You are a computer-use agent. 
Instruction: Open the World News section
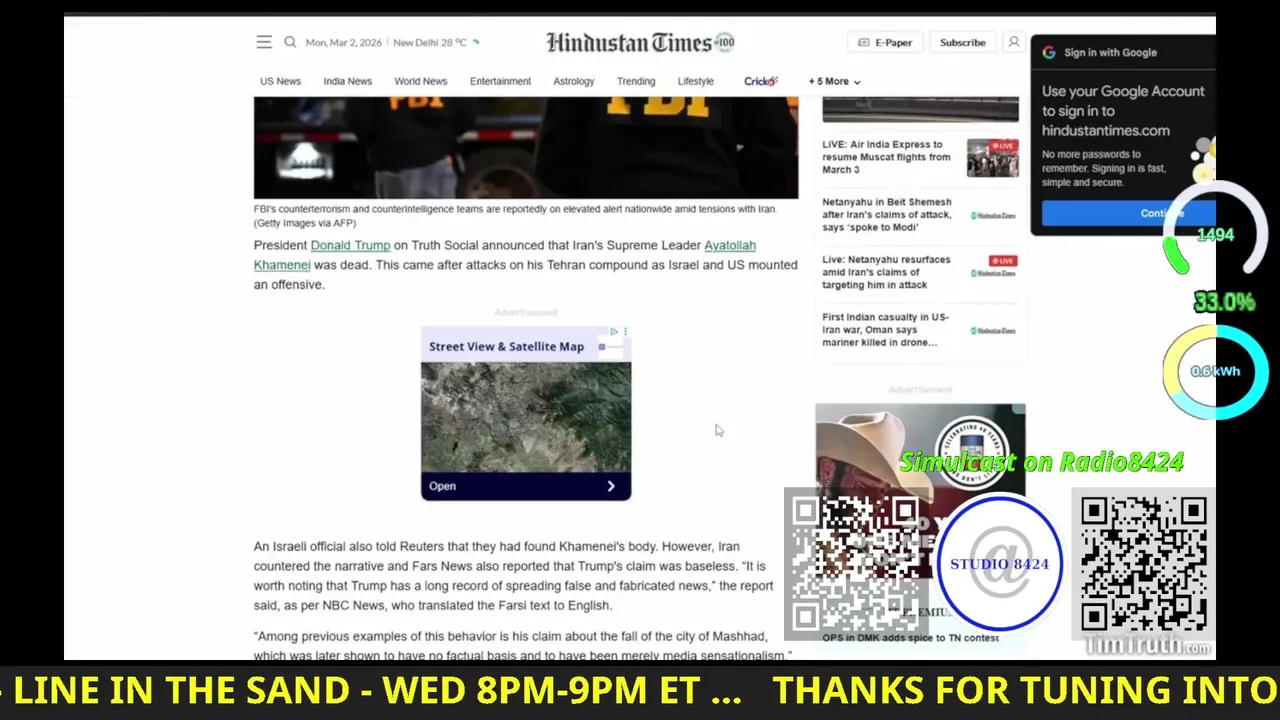[x=420, y=81]
